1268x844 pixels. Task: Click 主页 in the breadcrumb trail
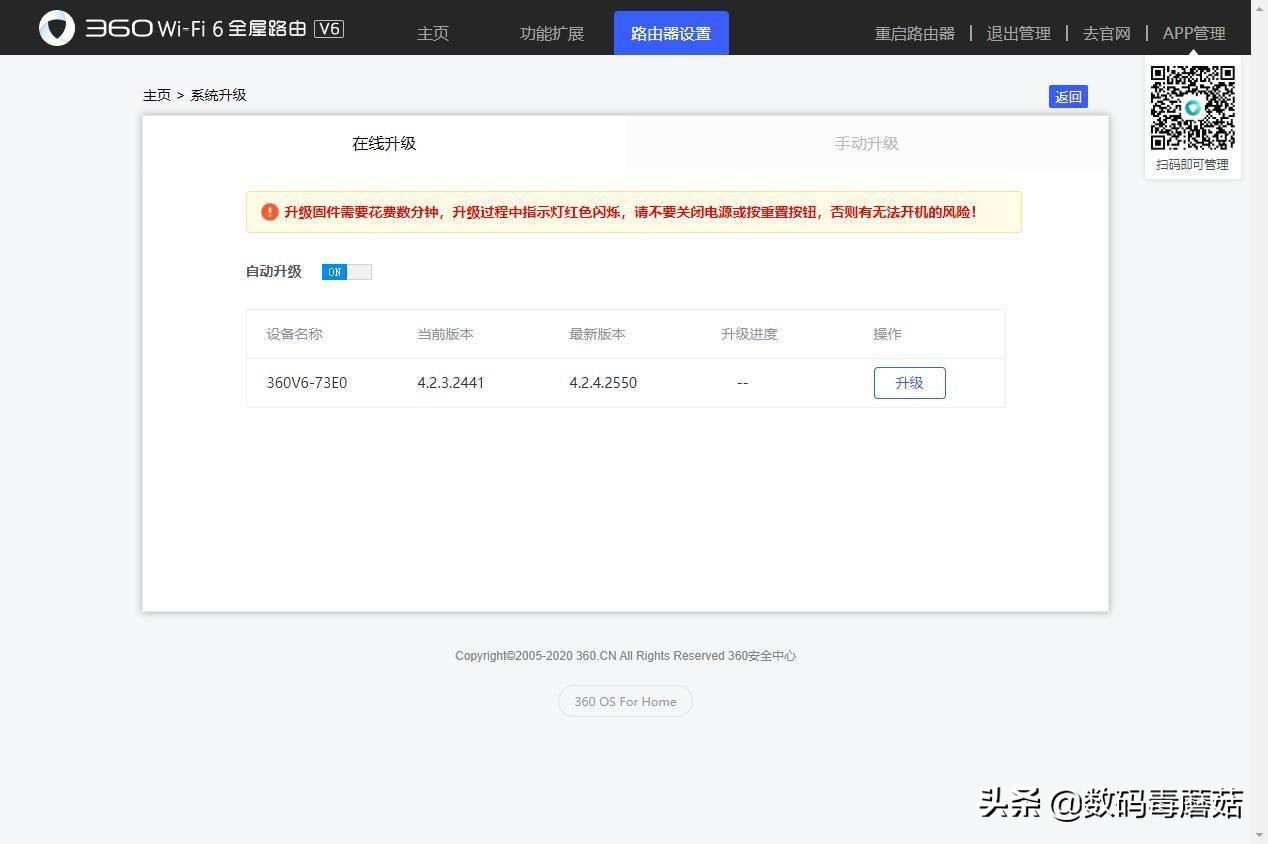(156, 95)
